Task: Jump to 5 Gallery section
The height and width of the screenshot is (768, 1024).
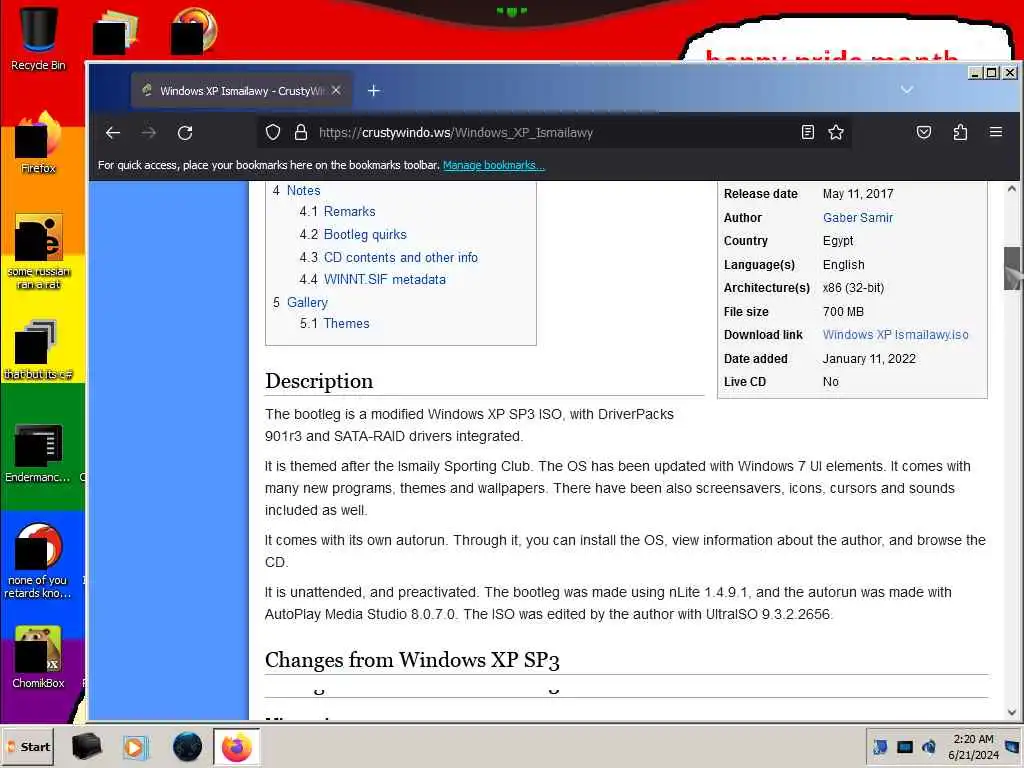Action: point(307,302)
